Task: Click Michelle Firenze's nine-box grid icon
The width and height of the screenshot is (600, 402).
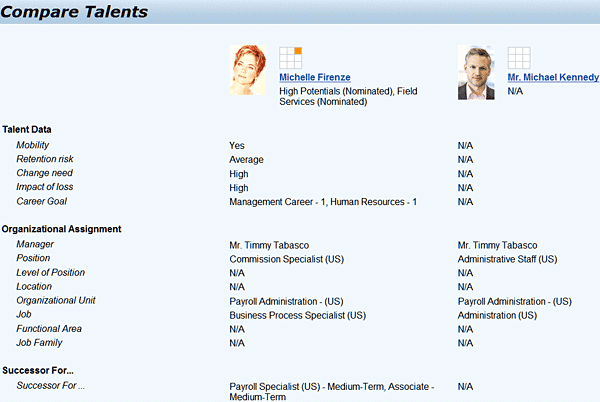Action: [x=290, y=57]
